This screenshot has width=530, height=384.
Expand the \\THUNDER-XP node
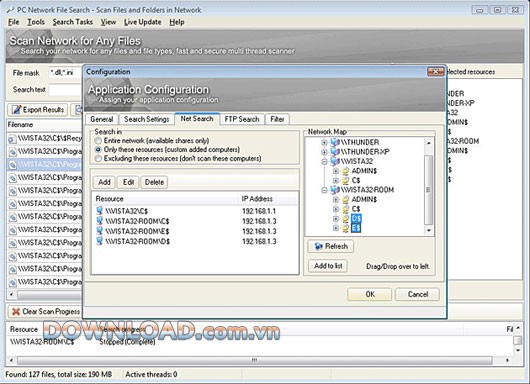pyautogui.click(x=324, y=152)
